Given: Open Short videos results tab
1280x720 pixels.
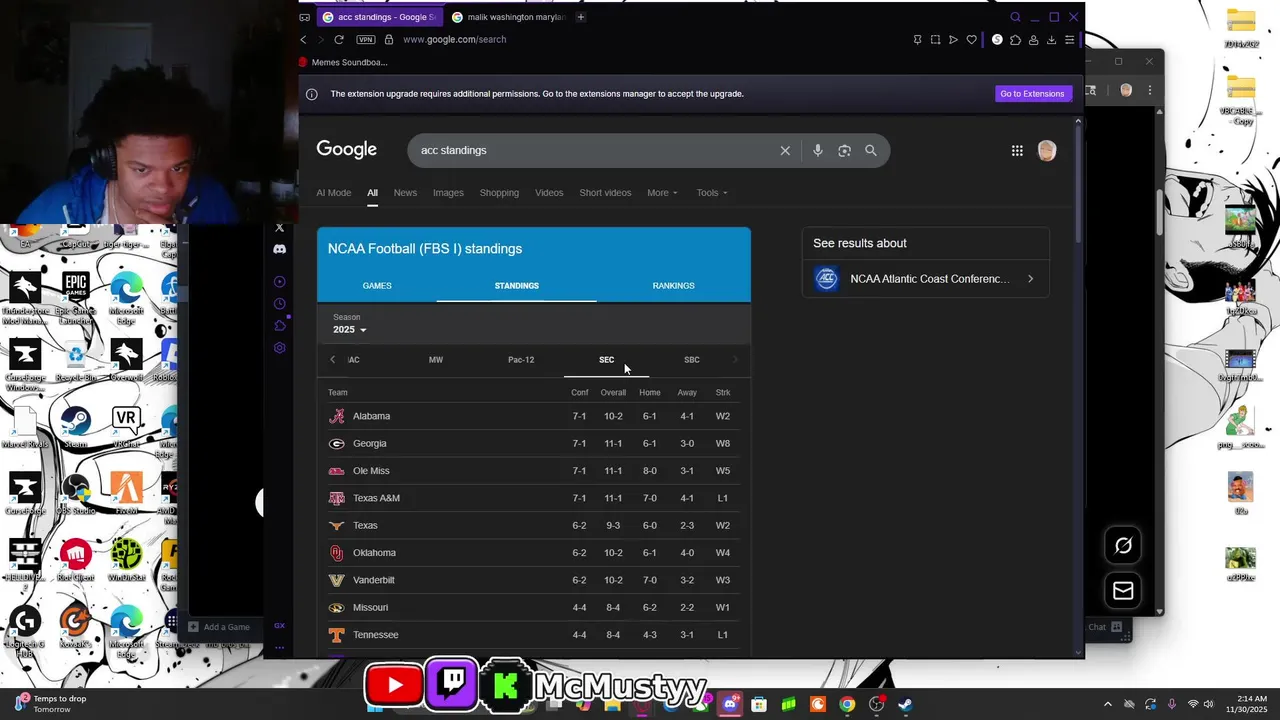Looking at the screenshot, I should [605, 192].
